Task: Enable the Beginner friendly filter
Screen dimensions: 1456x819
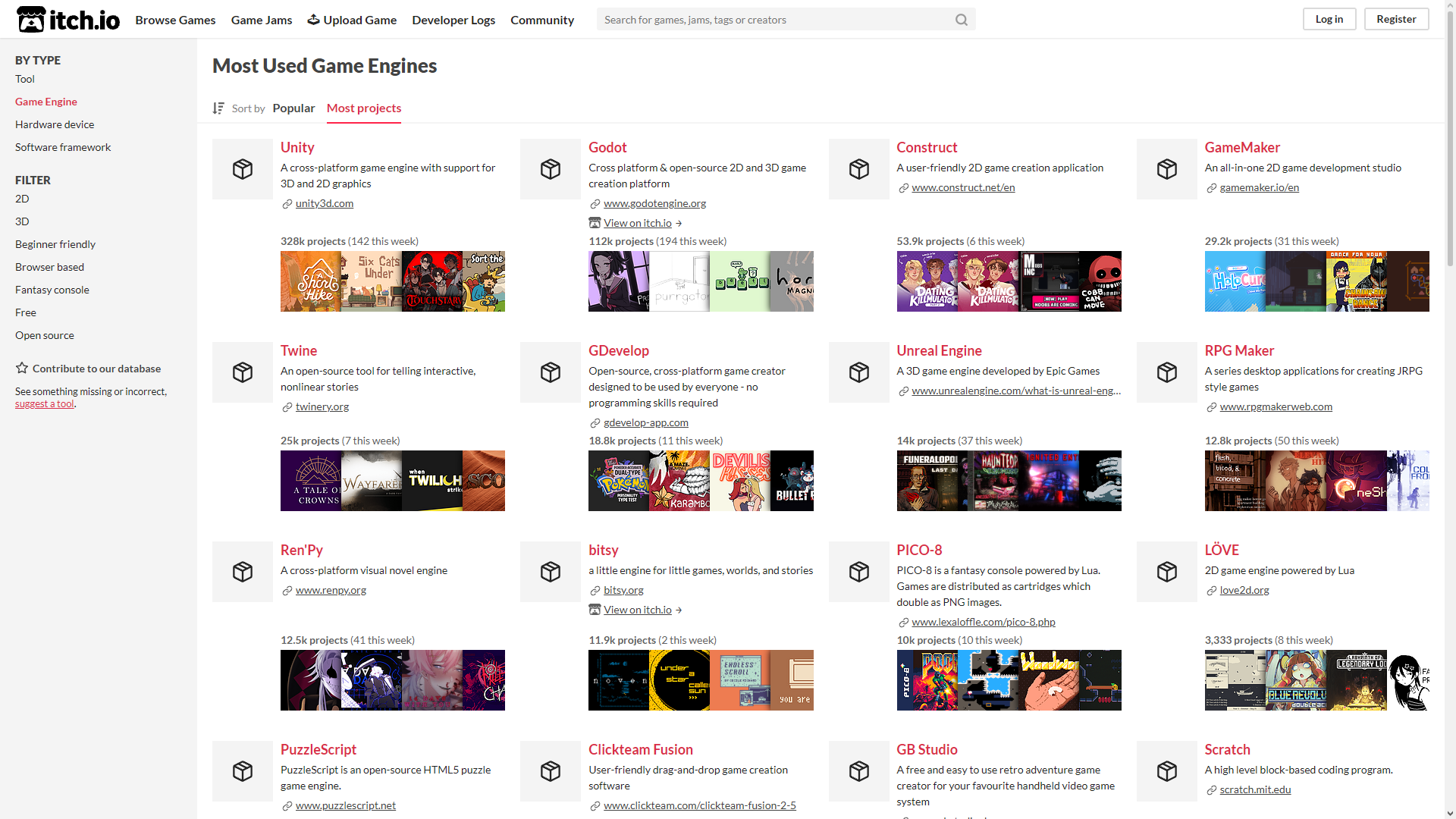Action: 55,244
